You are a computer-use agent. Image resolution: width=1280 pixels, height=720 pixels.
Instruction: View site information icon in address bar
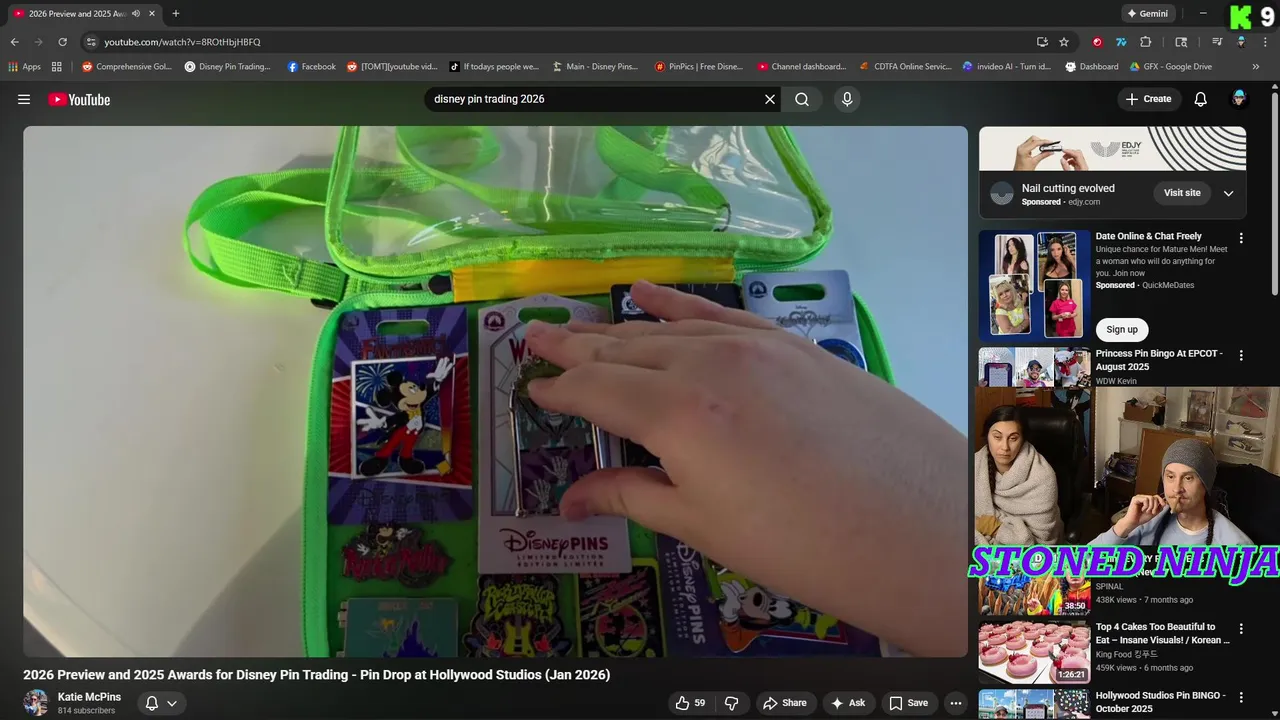tap(91, 42)
